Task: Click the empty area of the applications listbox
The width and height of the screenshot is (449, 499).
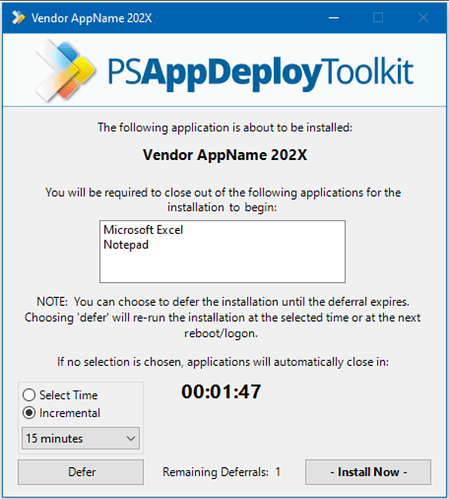Action: pos(222,268)
